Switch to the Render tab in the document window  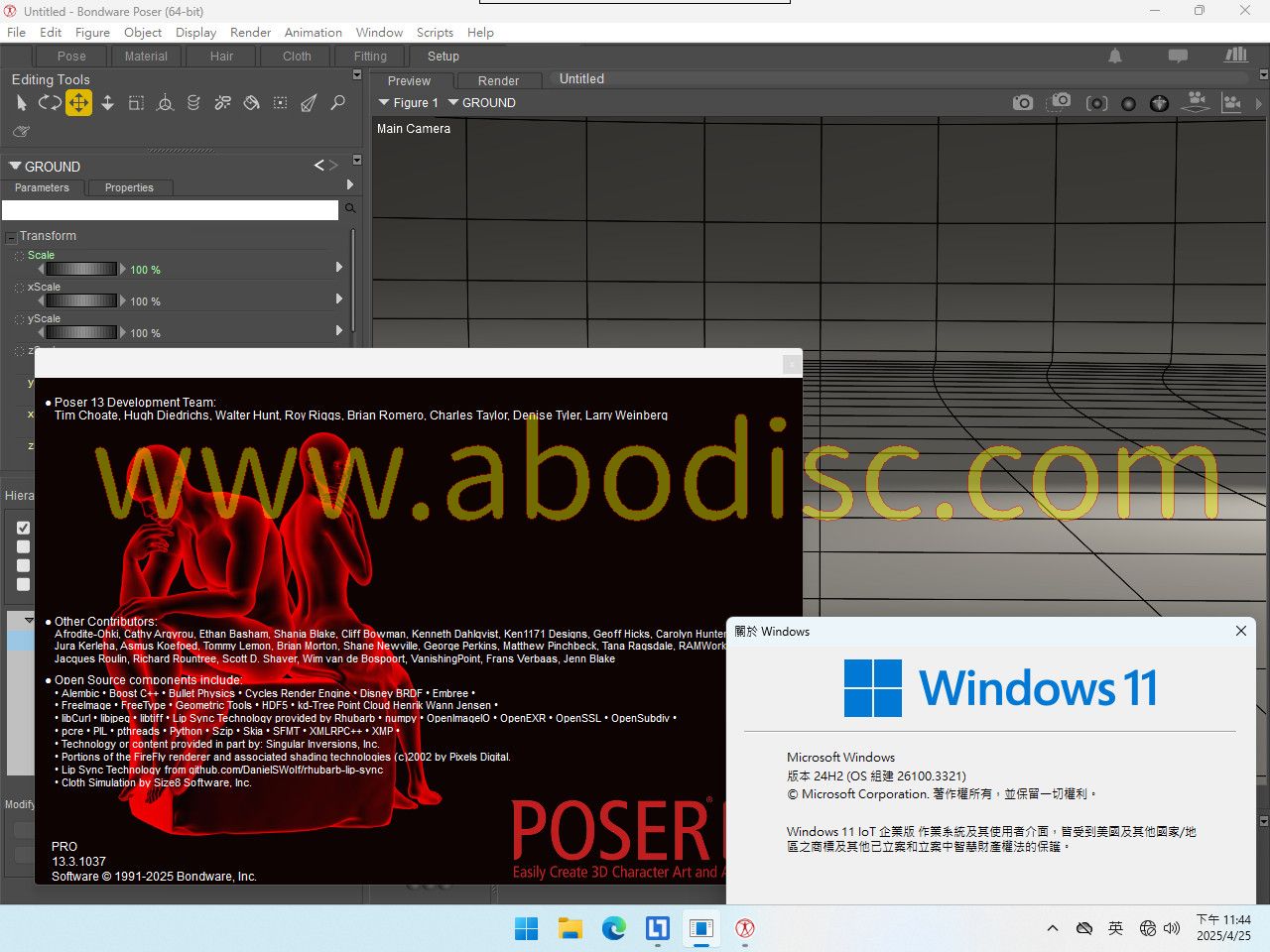tap(498, 81)
